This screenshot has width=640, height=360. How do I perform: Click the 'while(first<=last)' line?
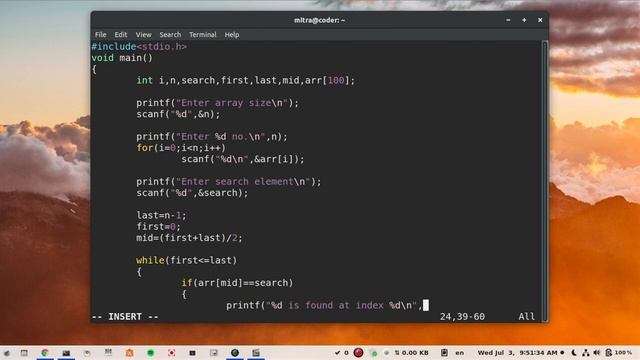(187, 260)
